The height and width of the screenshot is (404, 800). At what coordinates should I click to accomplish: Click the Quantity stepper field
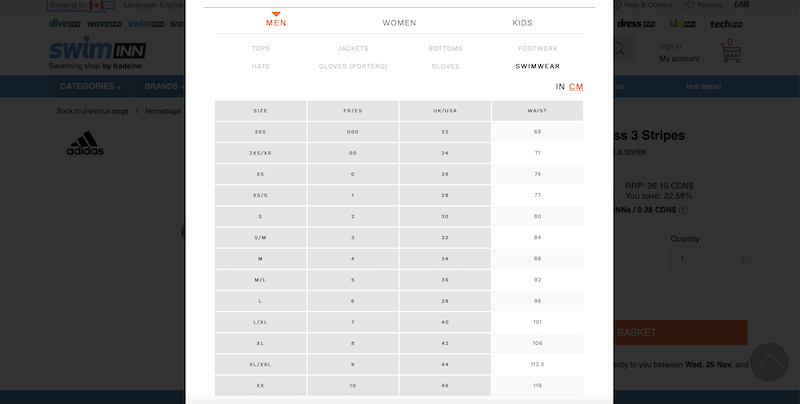point(709,259)
